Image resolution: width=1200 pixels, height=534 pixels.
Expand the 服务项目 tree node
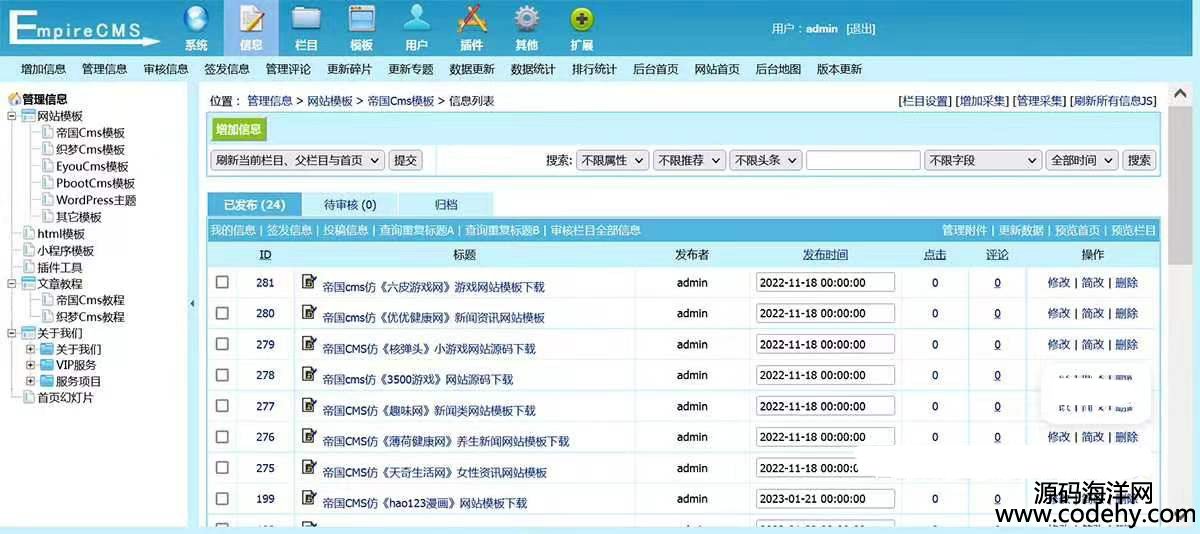pyautogui.click(x=30, y=381)
